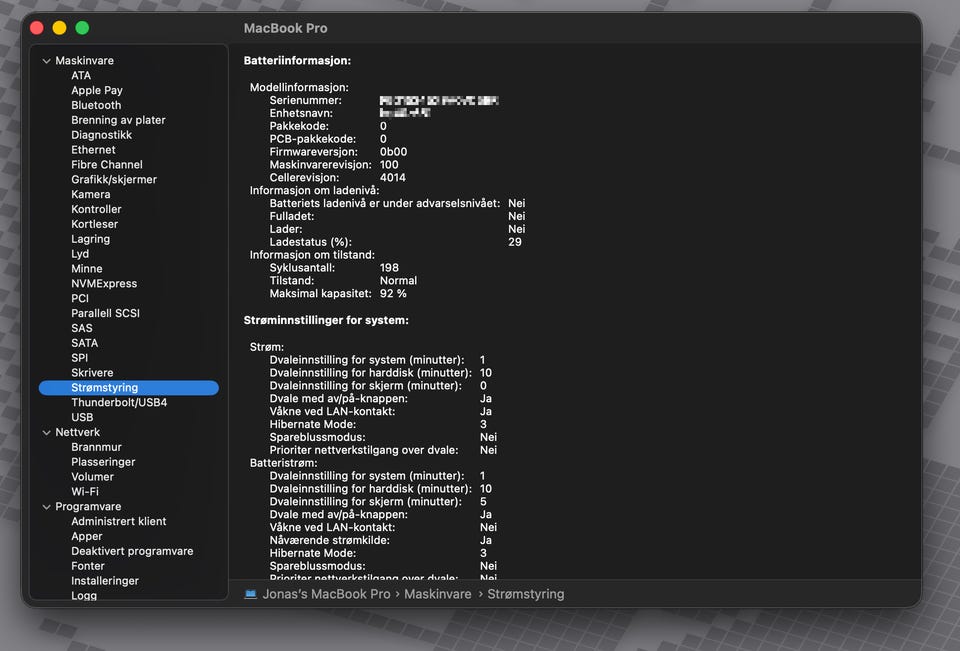Click the laptop icon in the path bar
The image size is (960, 651).
(x=250, y=594)
